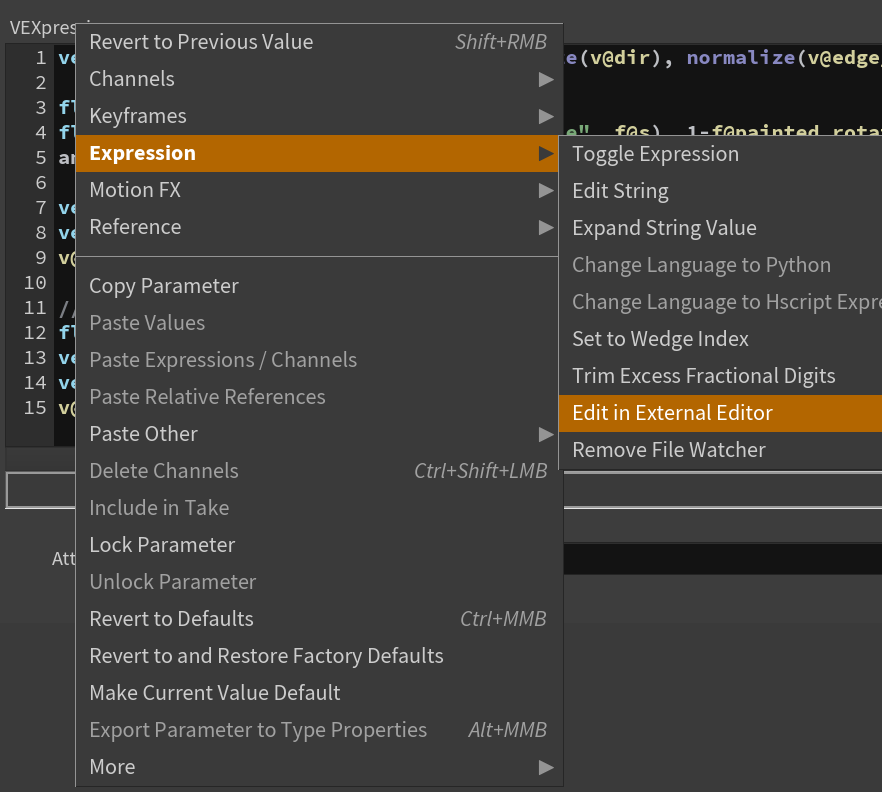The width and height of the screenshot is (882, 792).
Task: Click line number 15 in the VEX editor
Action: pos(35,408)
